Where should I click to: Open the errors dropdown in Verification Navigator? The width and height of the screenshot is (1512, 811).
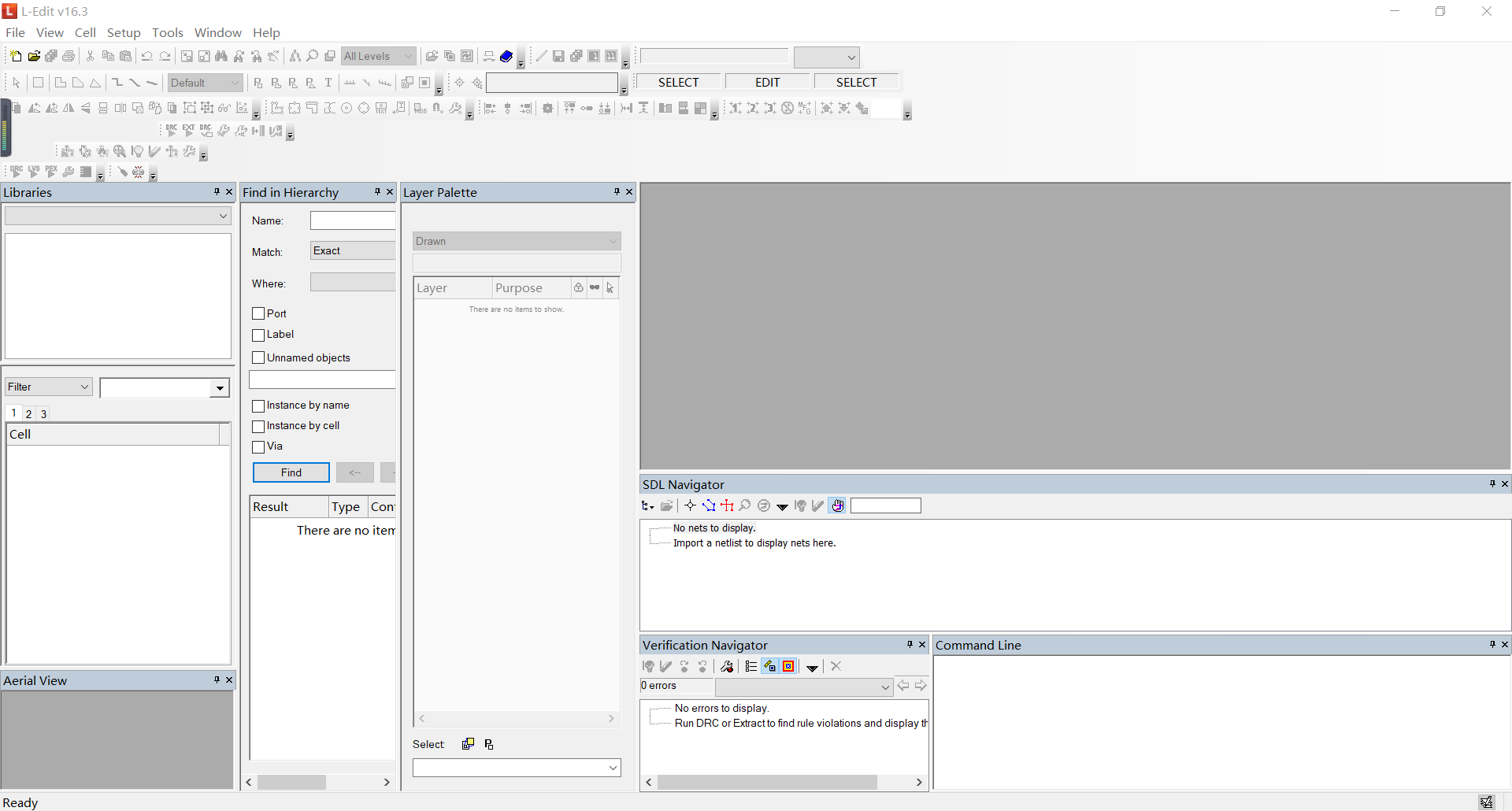pyautogui.click(x=803, y=687)
